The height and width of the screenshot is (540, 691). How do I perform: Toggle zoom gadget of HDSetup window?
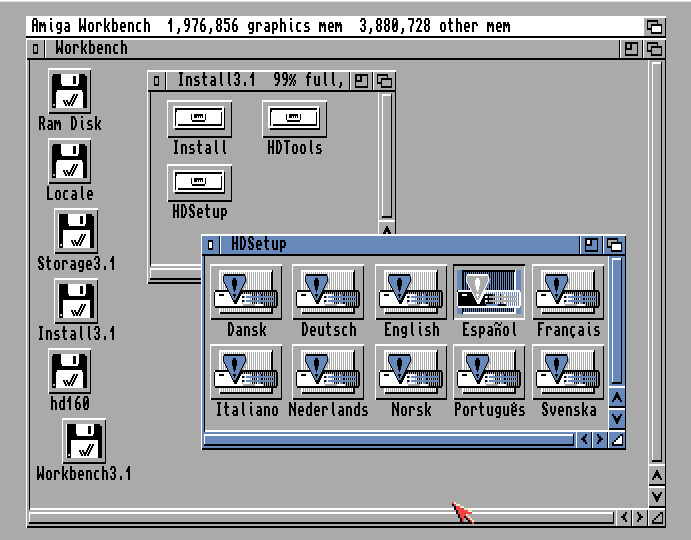[592, 244]
